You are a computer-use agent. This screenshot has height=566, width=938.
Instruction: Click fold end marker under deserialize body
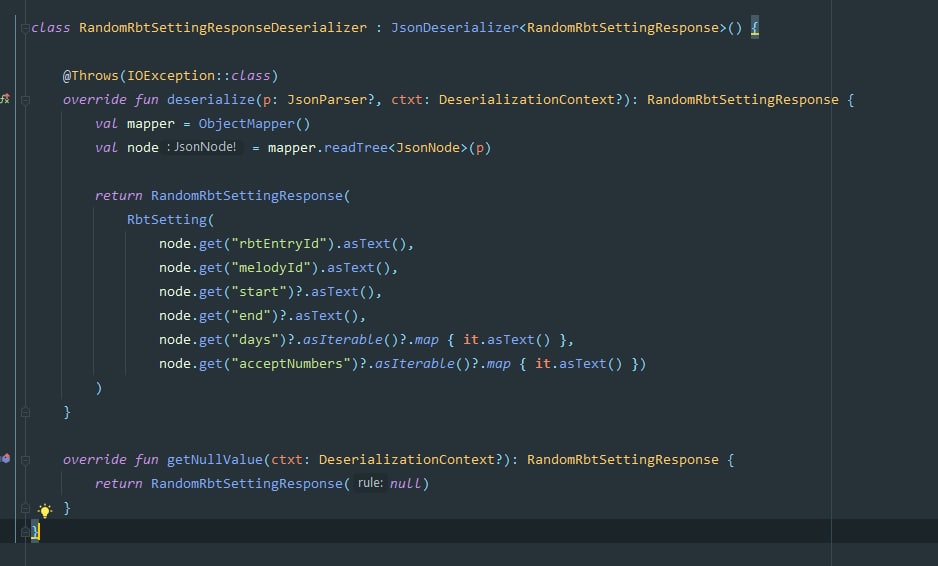pyautogui.click(x=25, y=412)
